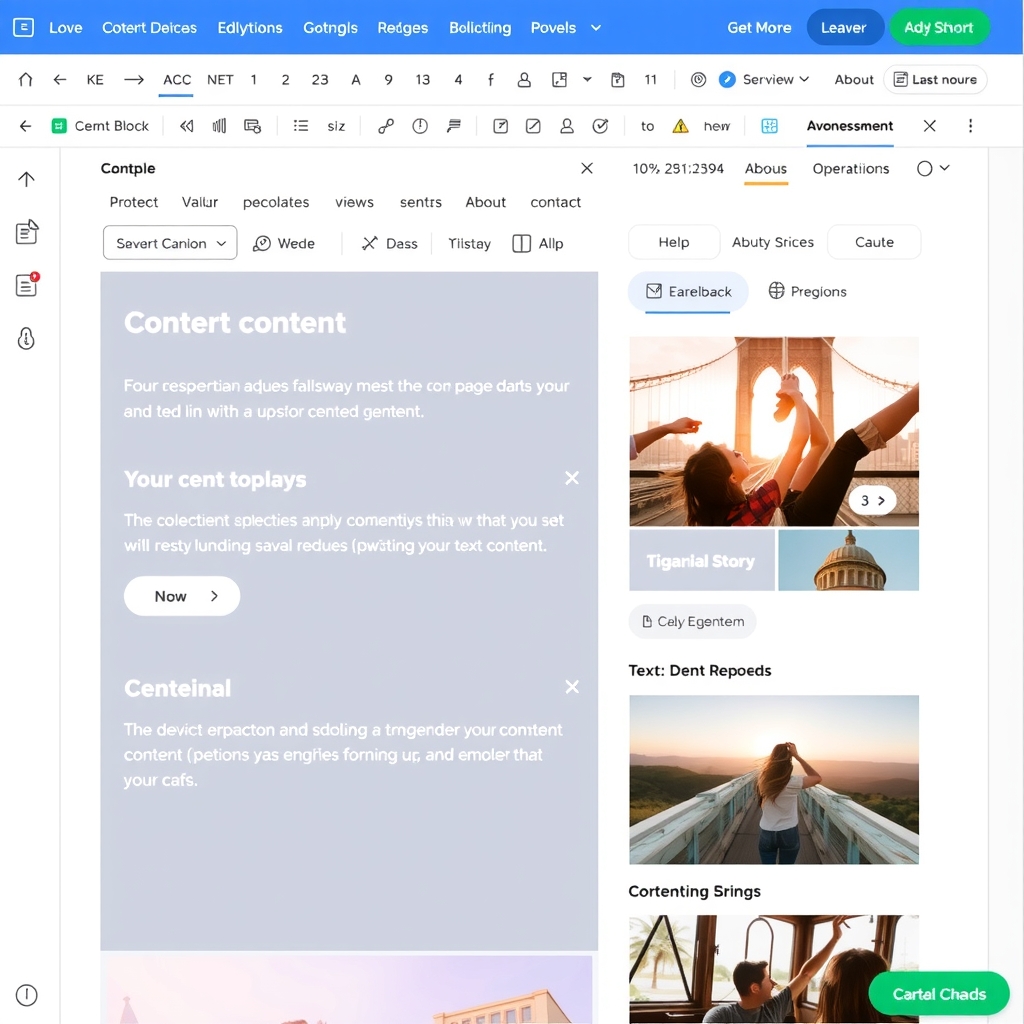Select the Pregions tab
1024x1024 pixels.
pos(807,291)
